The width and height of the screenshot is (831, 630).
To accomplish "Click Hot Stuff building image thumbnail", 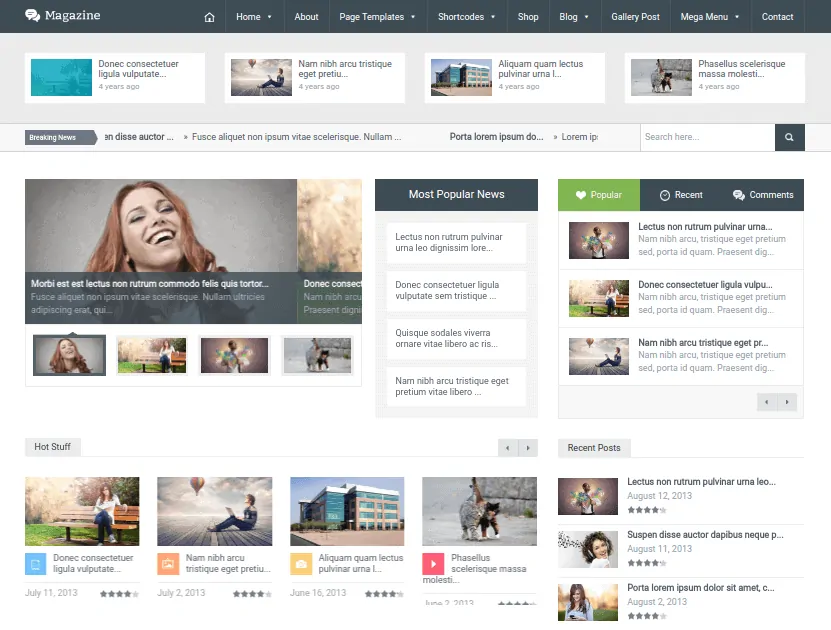I will [347, 511].
